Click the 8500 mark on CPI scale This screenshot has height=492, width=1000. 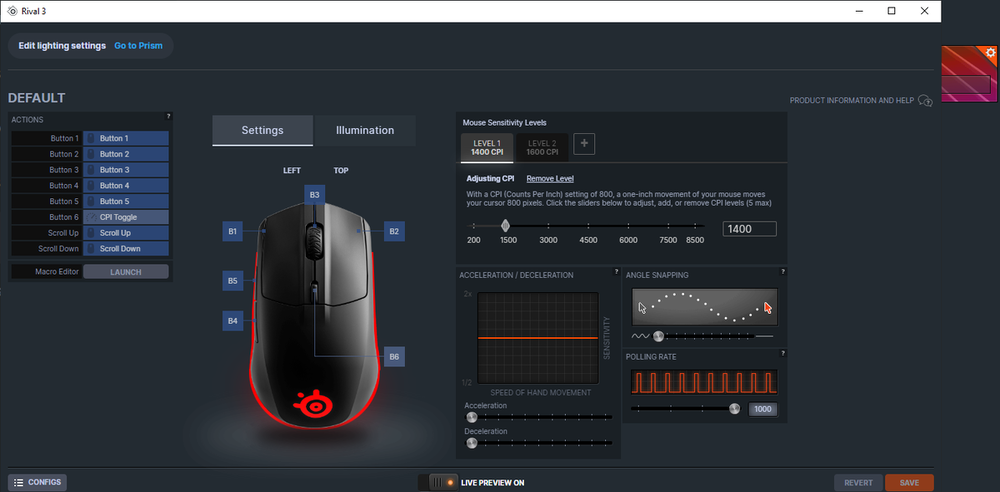tap(695, 241)
